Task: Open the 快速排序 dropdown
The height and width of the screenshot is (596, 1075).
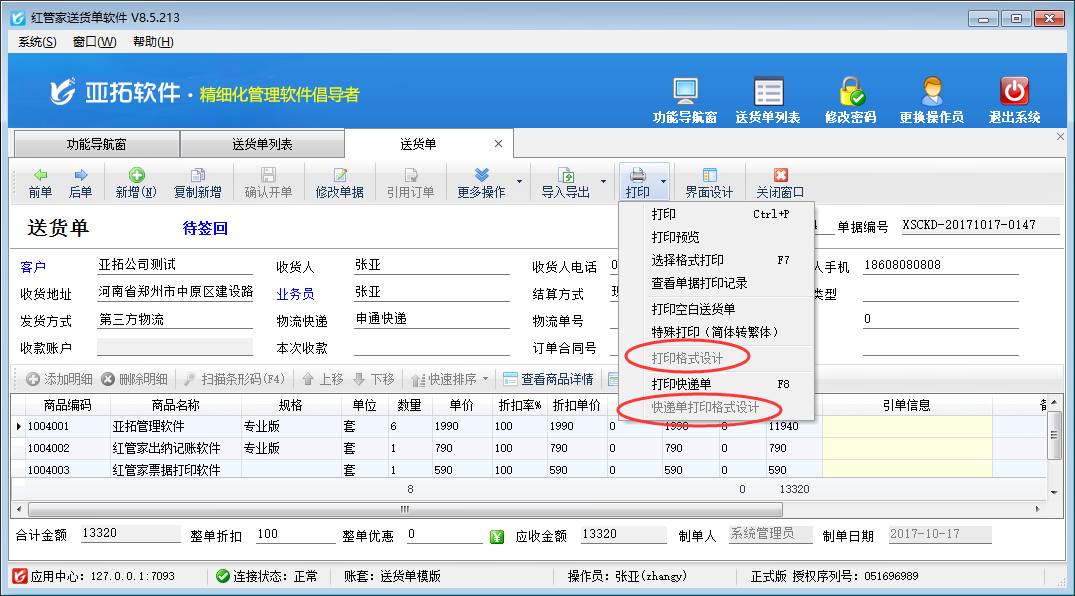Action: point(486,380)
